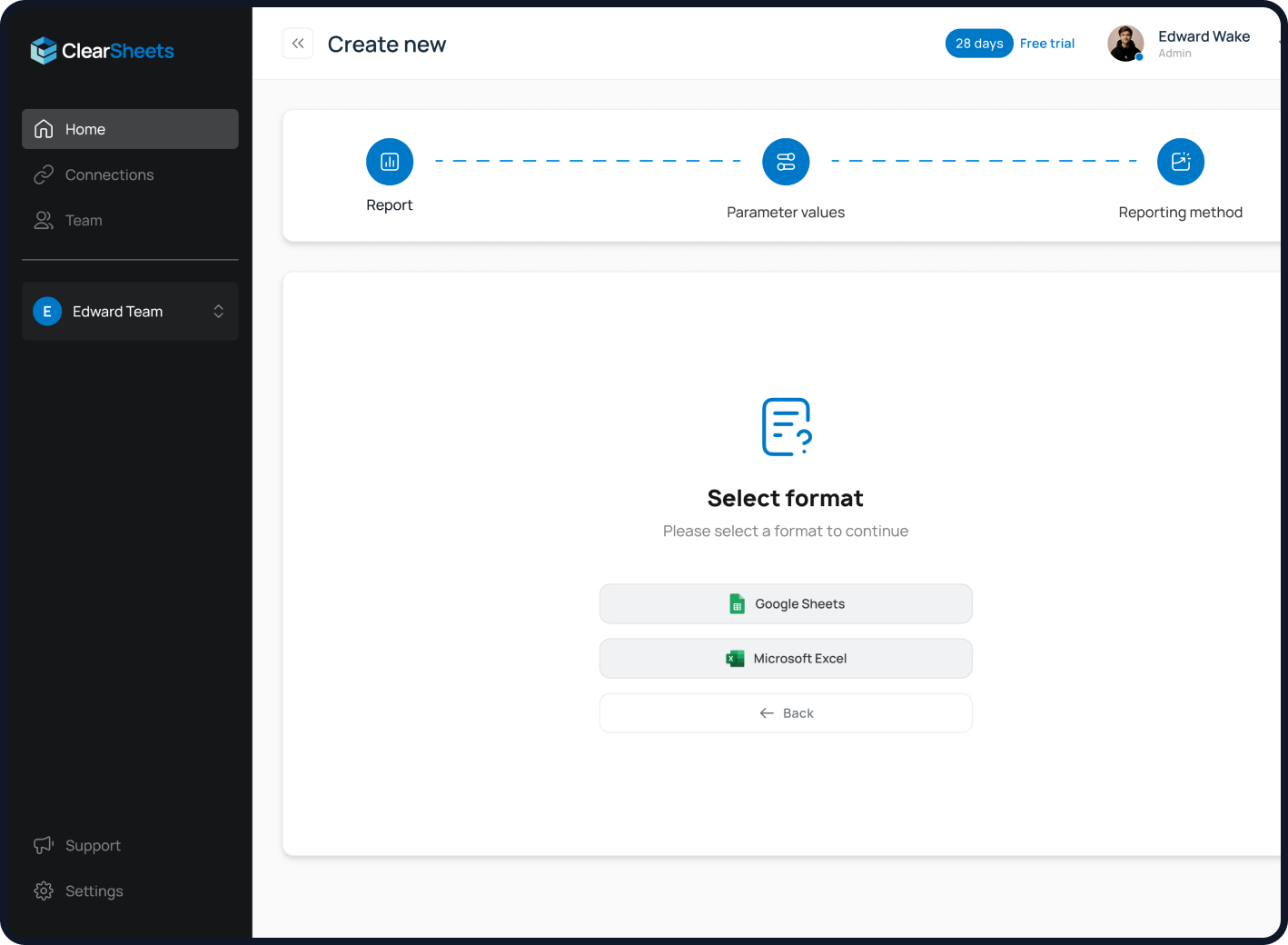Click the Edward Team avatar letter E
The width and height of the screenshot is (1288, 945).
coord(47,311)
